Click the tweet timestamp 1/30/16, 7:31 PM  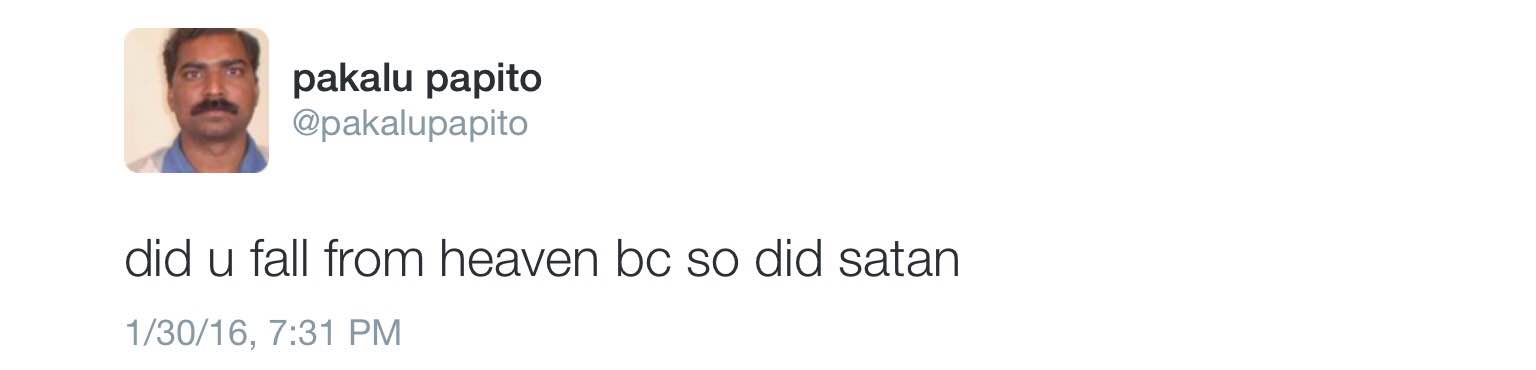[x=263, y=332]
